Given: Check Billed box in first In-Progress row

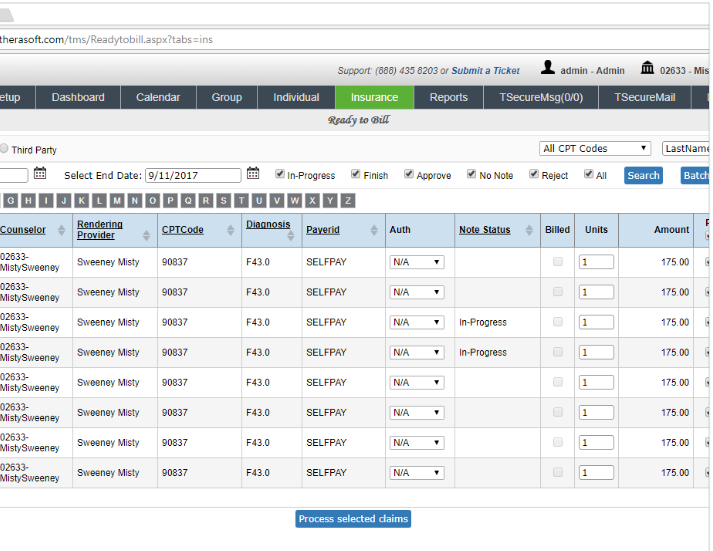Looking at the screenshot, I should 557,322.
